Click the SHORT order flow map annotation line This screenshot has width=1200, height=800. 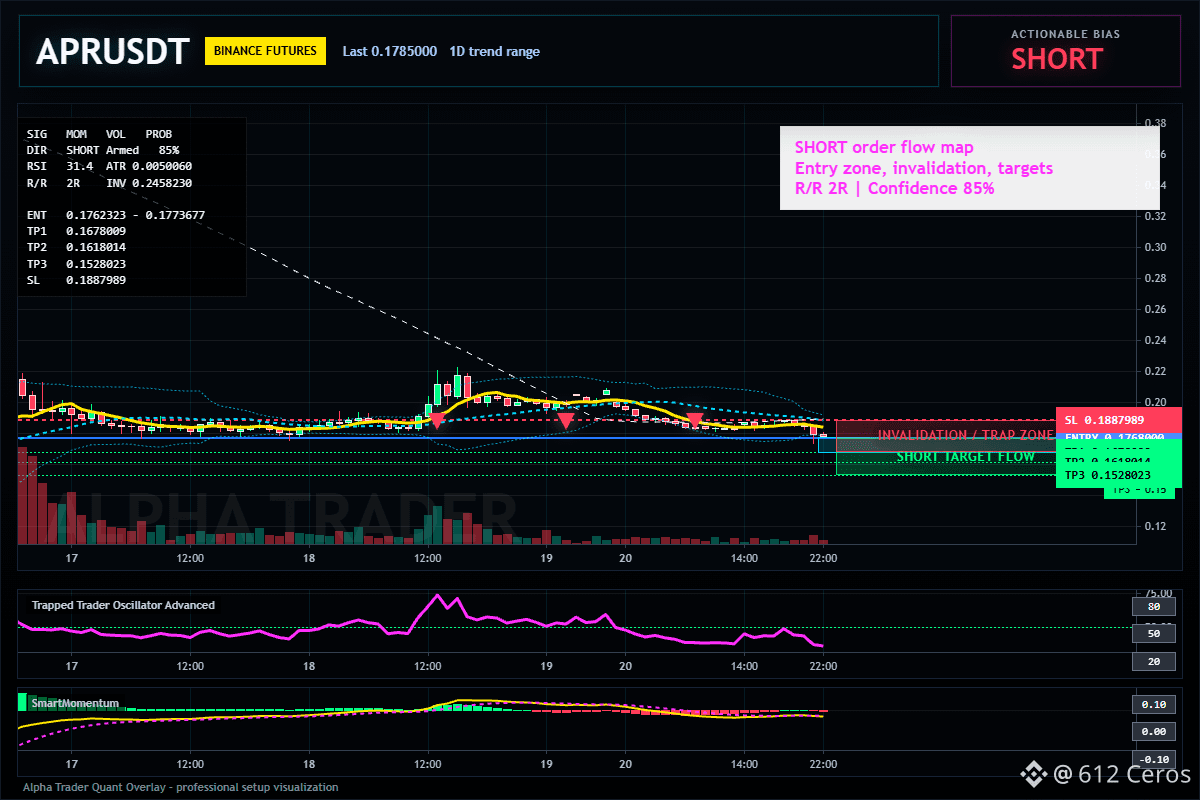884,148
